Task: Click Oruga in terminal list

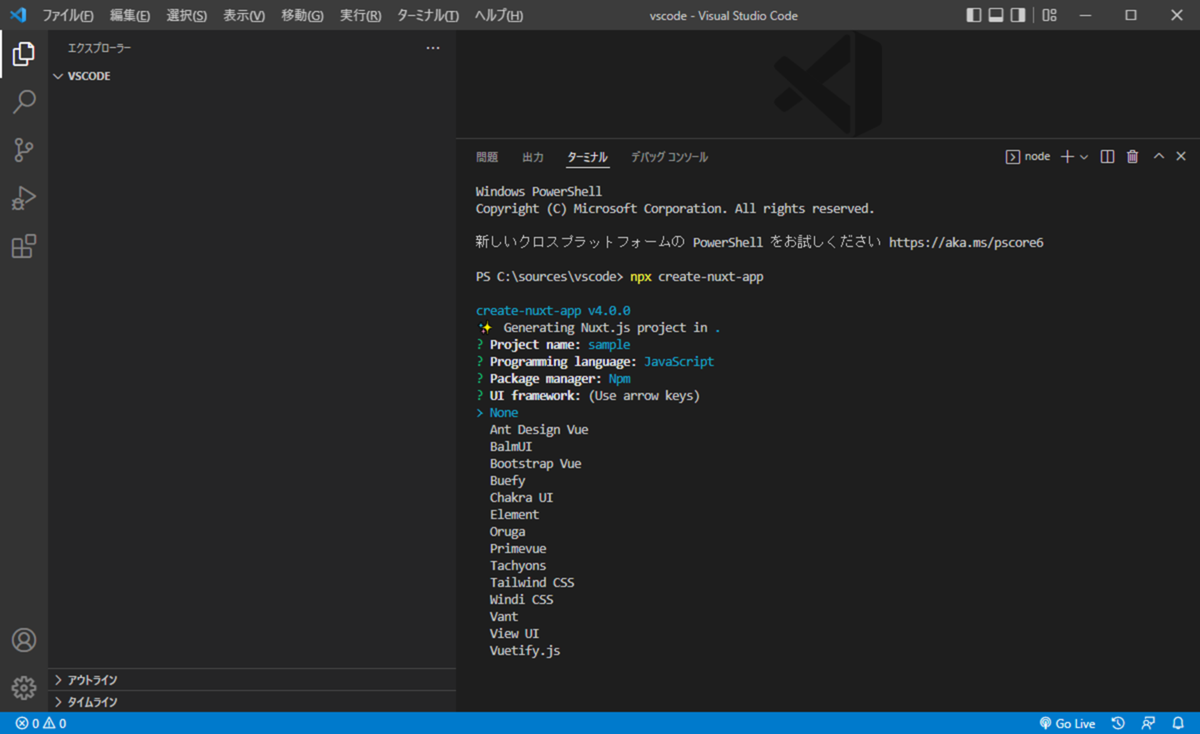Action: point(507,531)
